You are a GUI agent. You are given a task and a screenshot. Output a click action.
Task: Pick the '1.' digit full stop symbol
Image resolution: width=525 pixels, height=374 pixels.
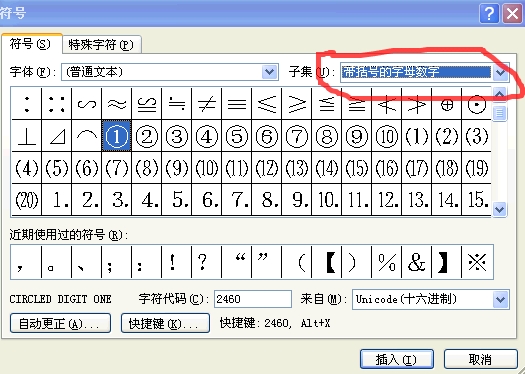pos(57,200)
